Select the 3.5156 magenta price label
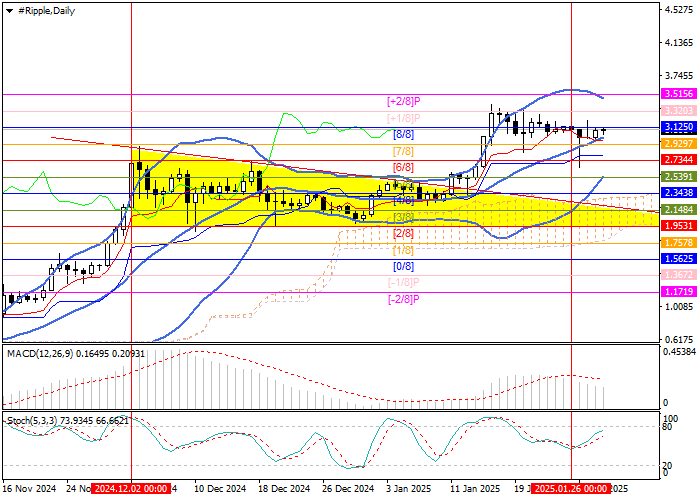The image size is (700, 500). tap(678, 93)
